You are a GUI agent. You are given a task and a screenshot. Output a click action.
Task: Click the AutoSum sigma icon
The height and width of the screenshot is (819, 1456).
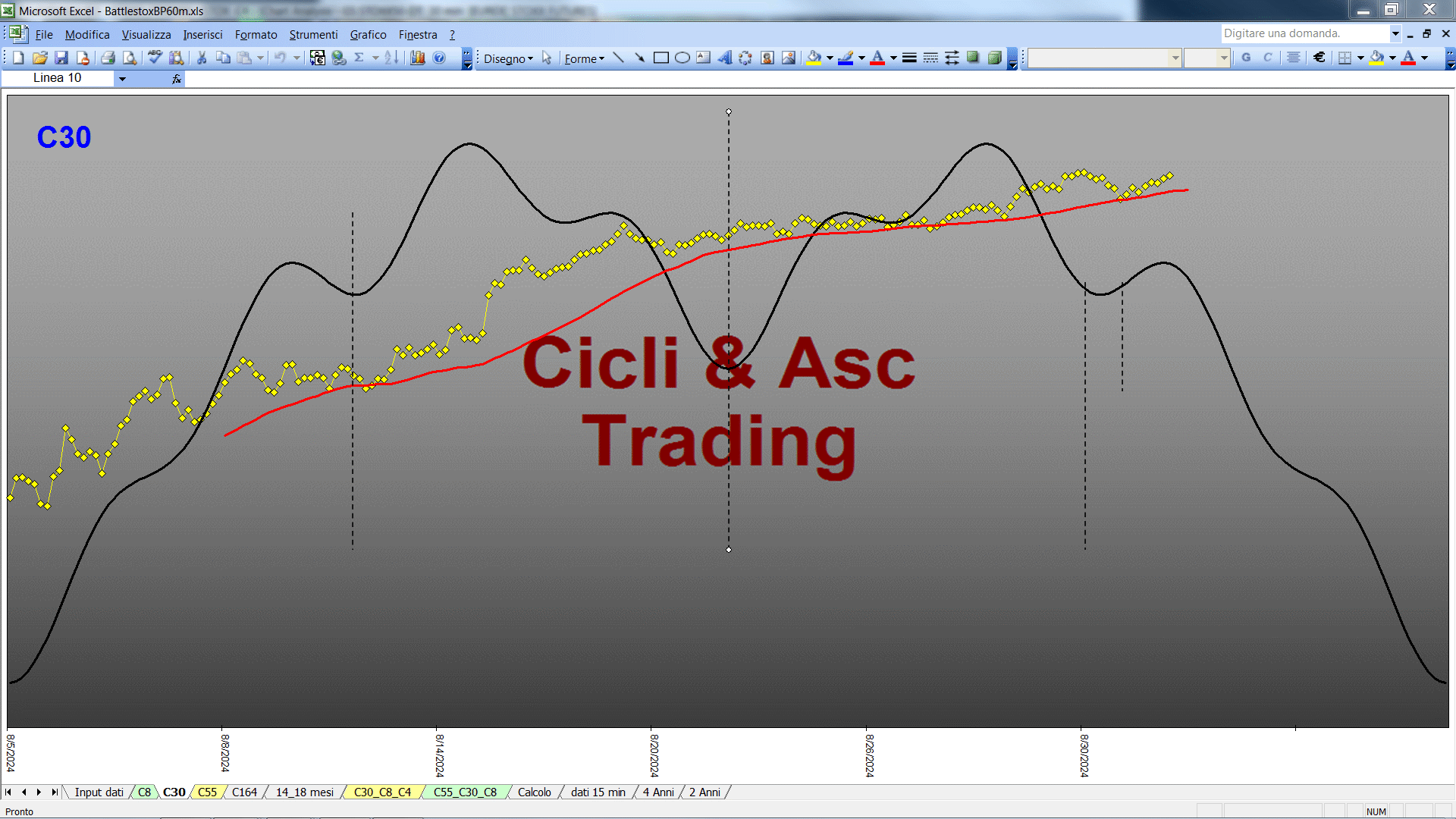pos(359,58)
